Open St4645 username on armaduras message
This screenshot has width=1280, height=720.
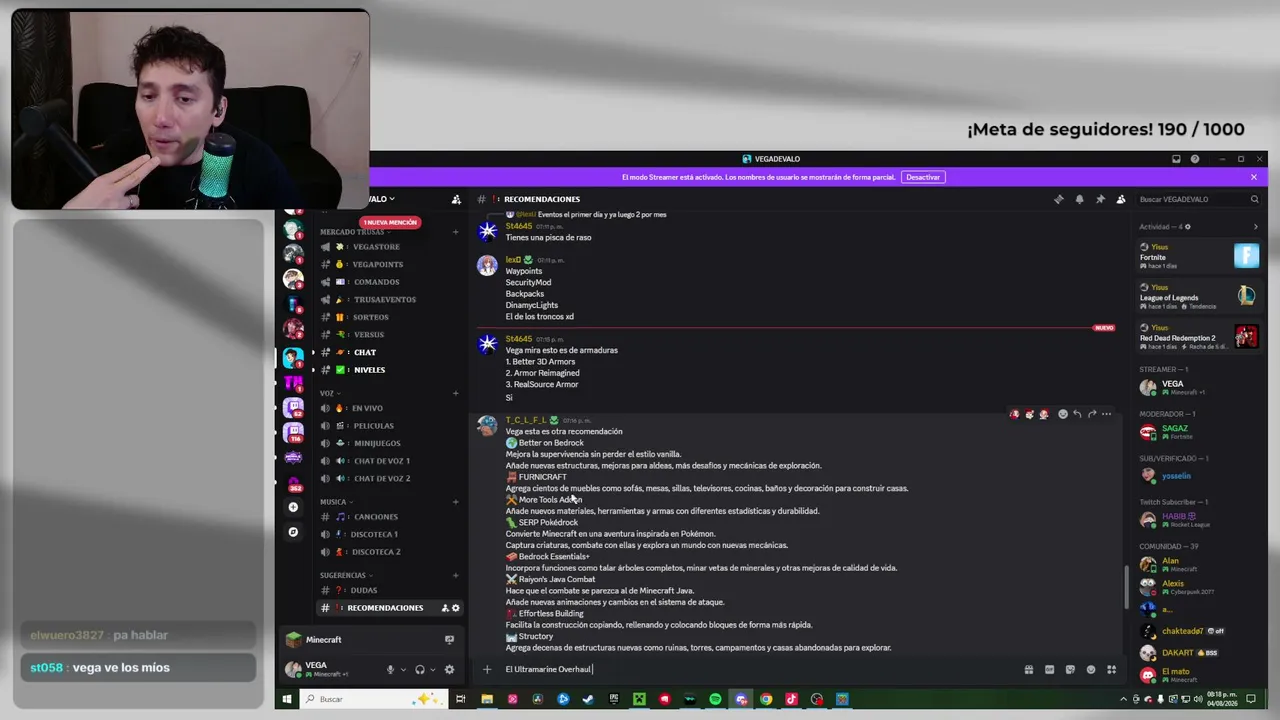[519, 339]
